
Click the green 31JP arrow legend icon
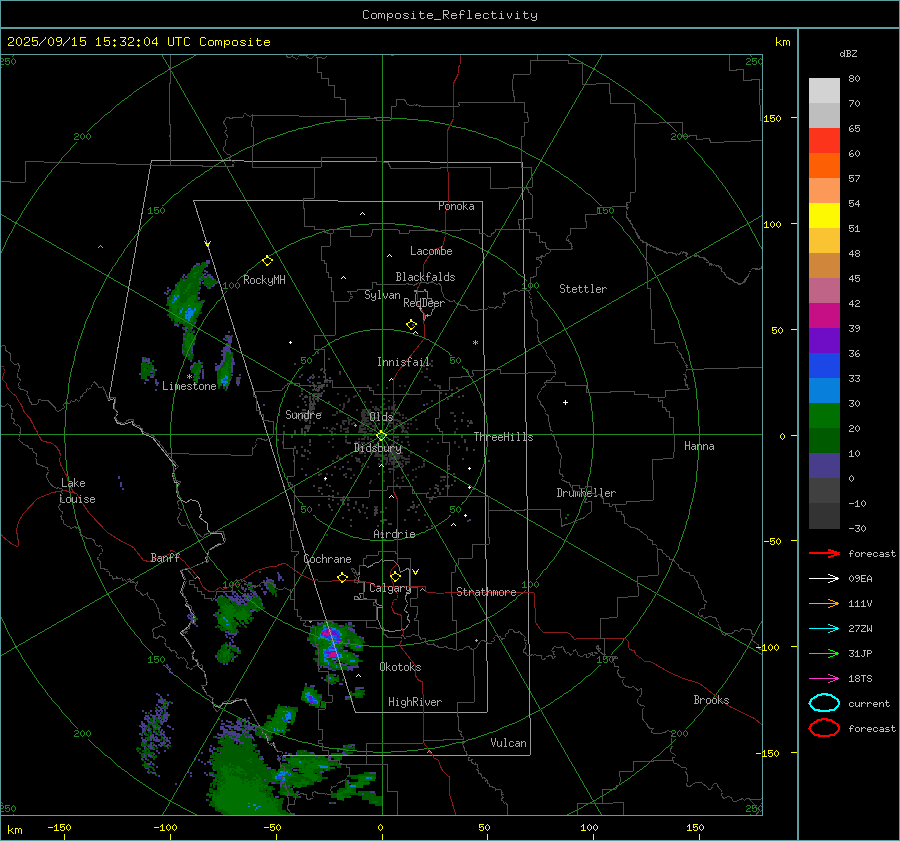(824, 653)
